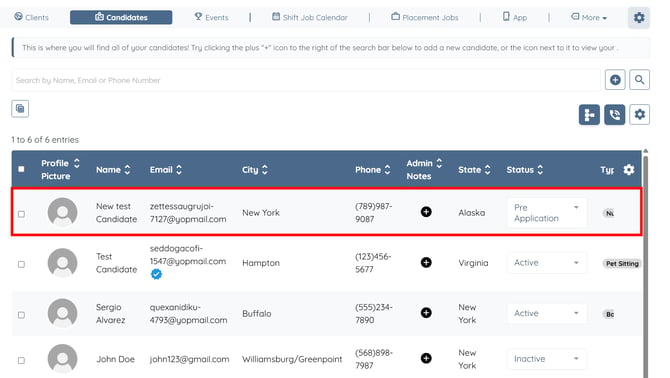Switch to the Clients tab
This screenshot has height=378, width=670.
click(x=31, y=18)
